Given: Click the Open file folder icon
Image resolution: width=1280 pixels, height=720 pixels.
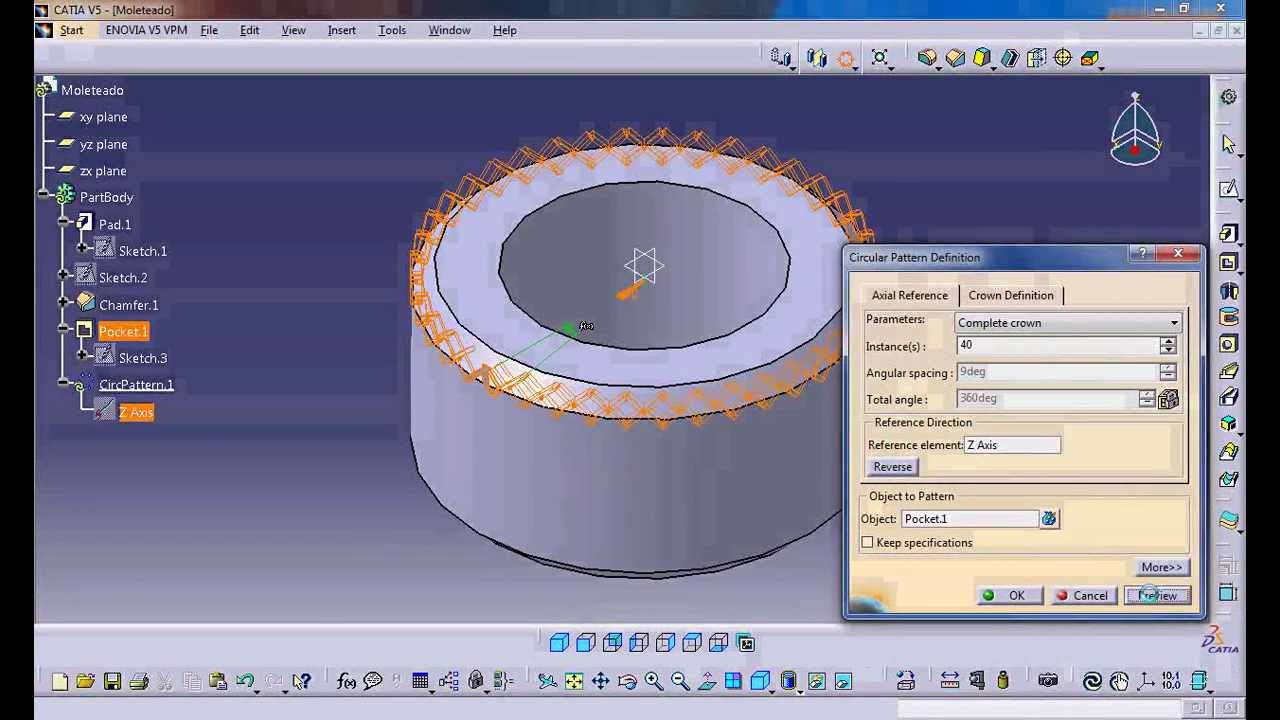Looking at the screenshot, I should [85, 682].
